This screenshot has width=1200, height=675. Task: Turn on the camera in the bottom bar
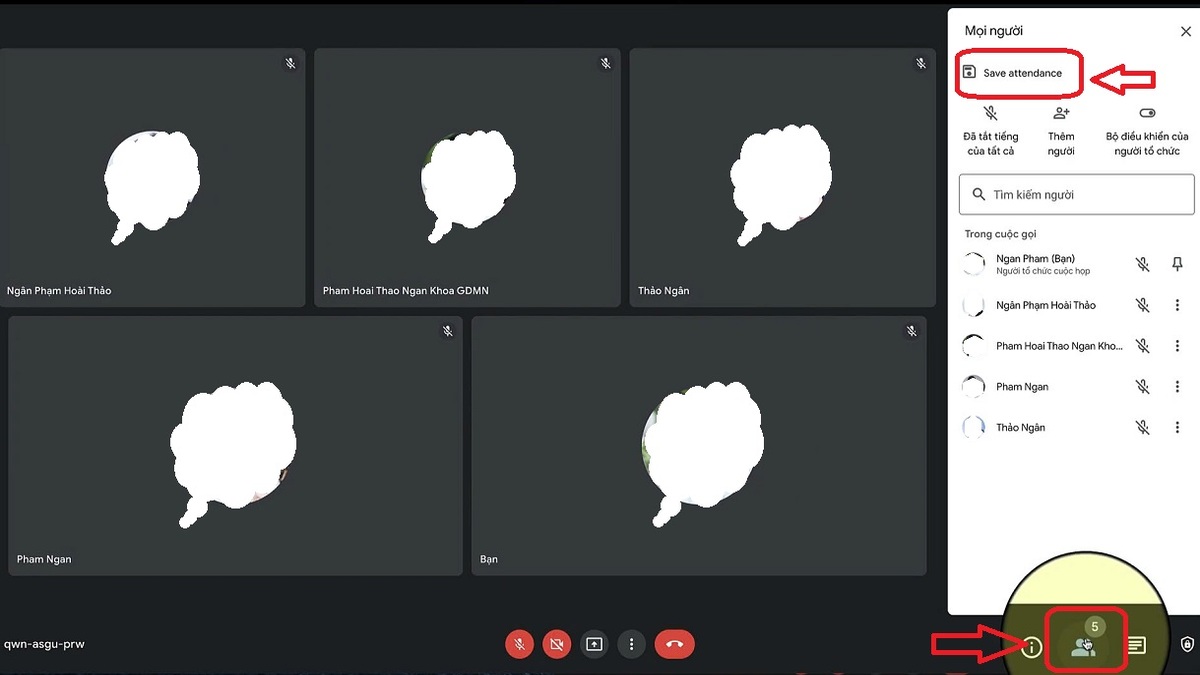556,644
